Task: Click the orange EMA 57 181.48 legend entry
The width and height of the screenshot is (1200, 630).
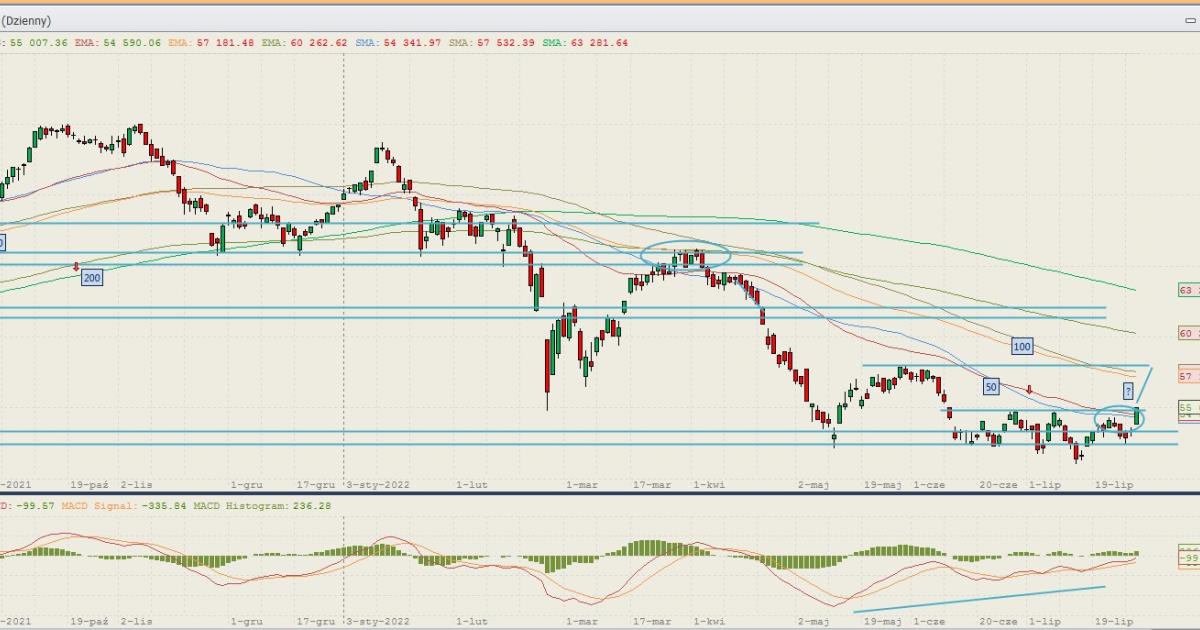Action: tap(213, 43)
